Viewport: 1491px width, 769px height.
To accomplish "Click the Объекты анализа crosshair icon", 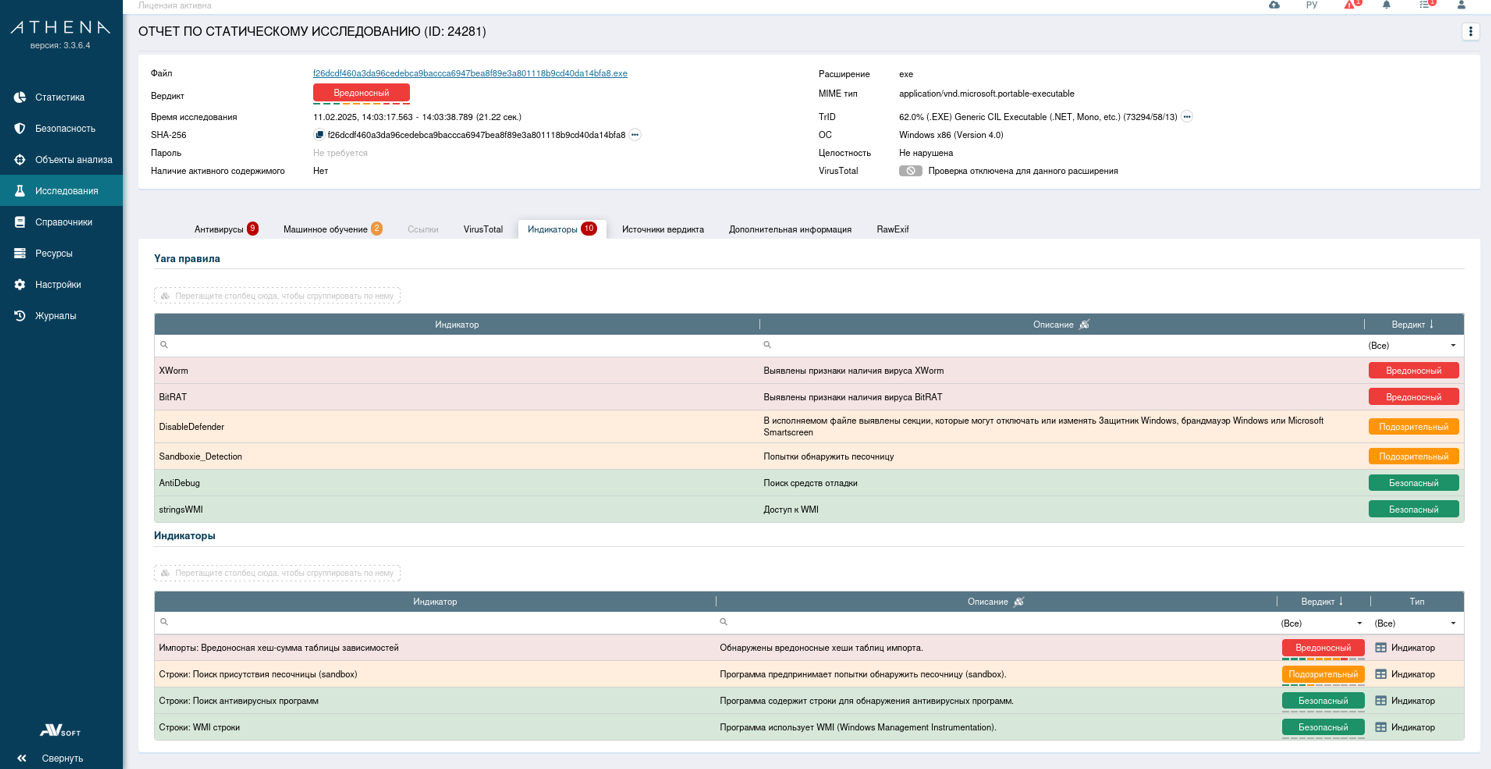I will (20, 160).
